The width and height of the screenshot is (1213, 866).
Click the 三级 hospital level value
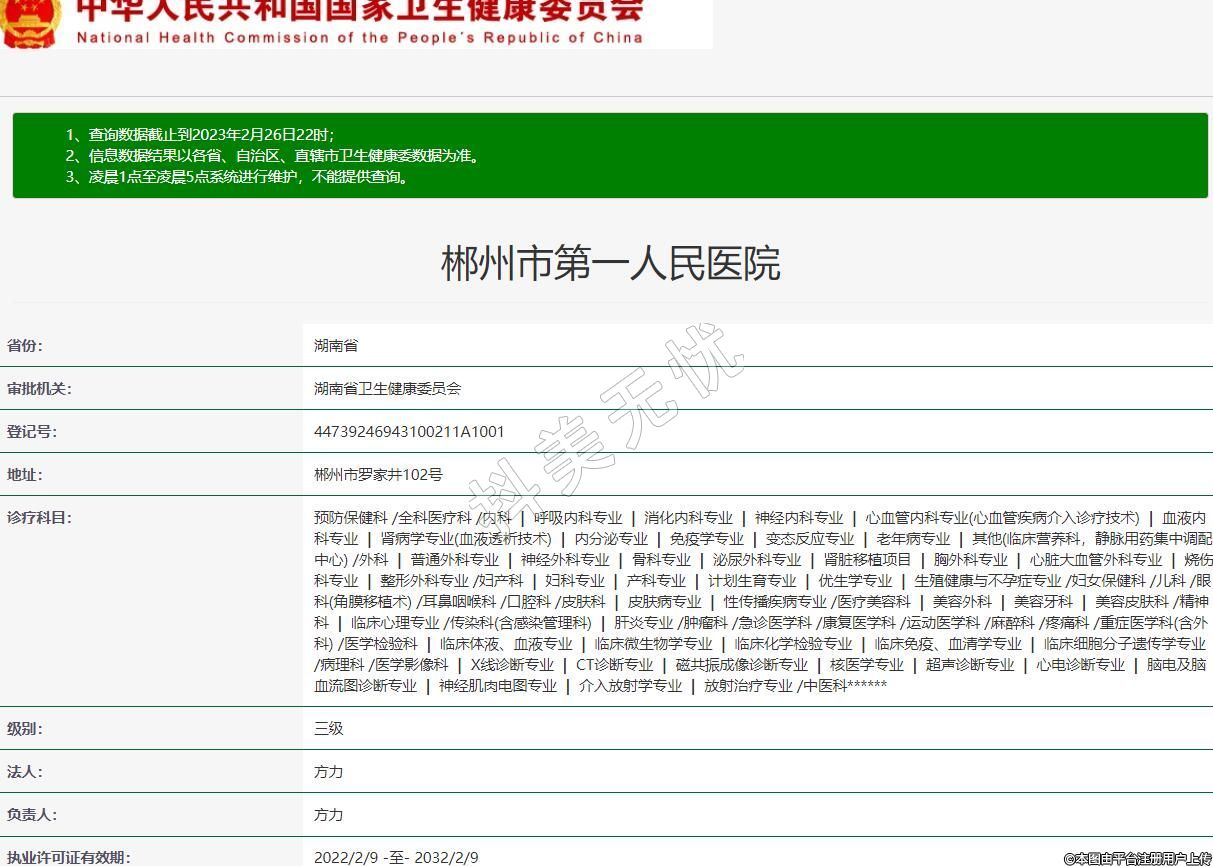point(329,729)
